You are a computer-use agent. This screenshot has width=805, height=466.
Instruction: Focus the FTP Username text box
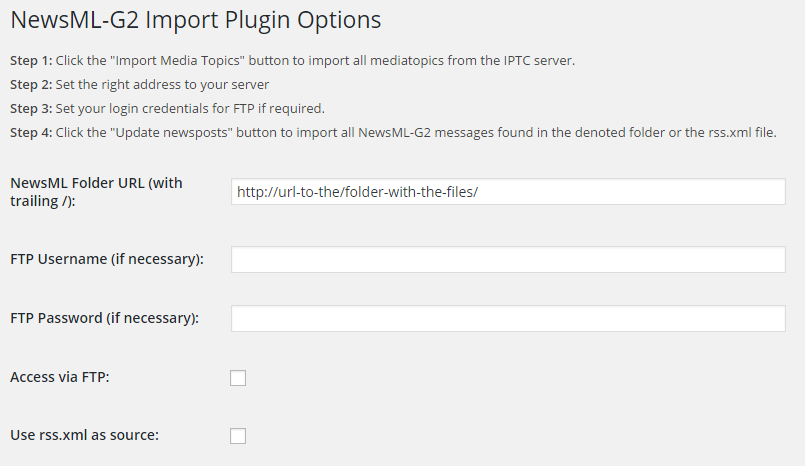508,260
